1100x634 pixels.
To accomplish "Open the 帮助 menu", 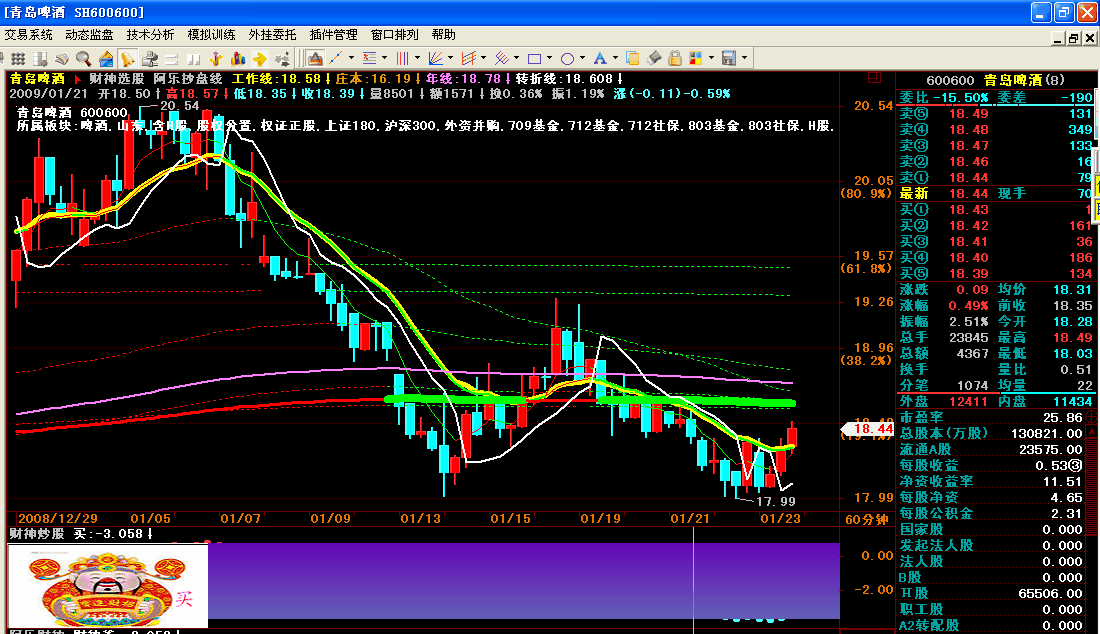I will (x=443, y=34).
